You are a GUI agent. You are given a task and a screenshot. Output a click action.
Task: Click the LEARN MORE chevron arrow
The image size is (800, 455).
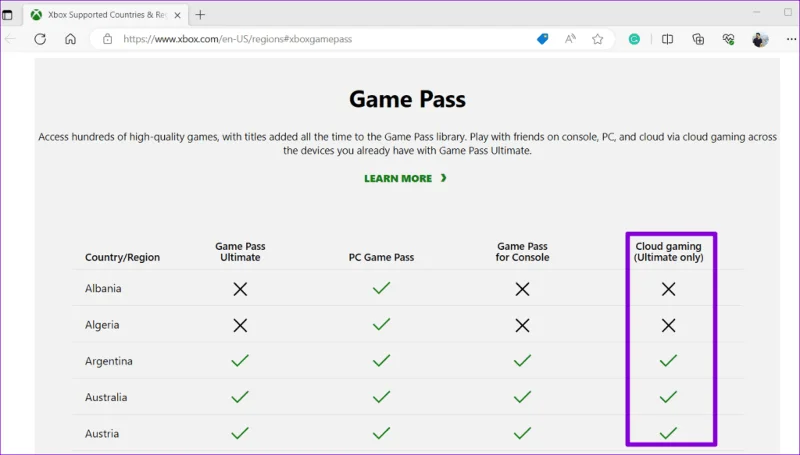(x=443, y=178)
